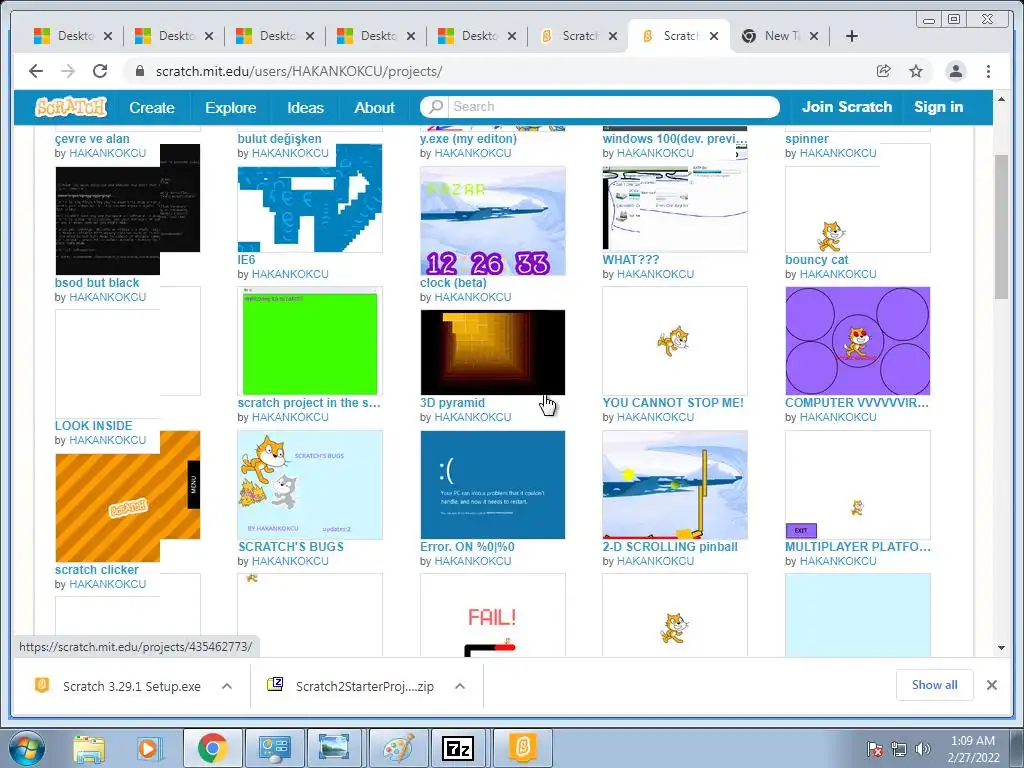
Task: Open the bouncy cat project title
Action: pyautogui.click(x=816, y=259)
